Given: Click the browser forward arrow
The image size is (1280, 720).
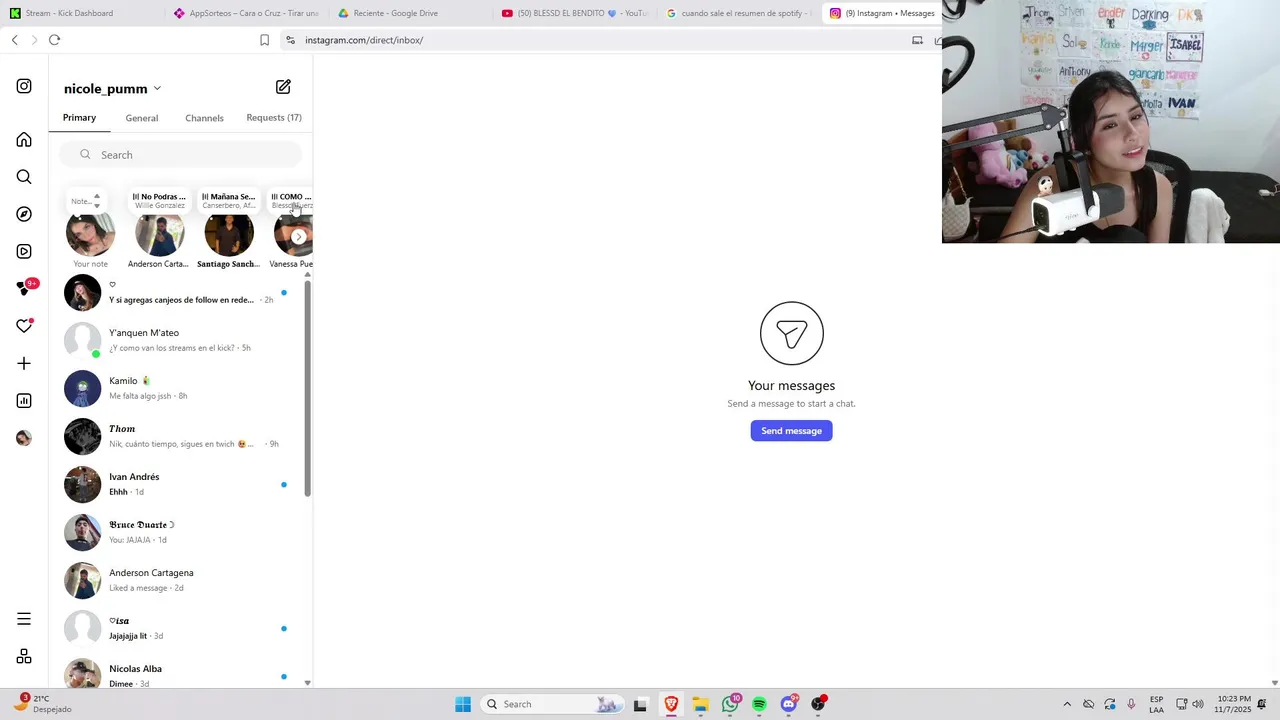Looking at the screenshot, I should 34,40.
